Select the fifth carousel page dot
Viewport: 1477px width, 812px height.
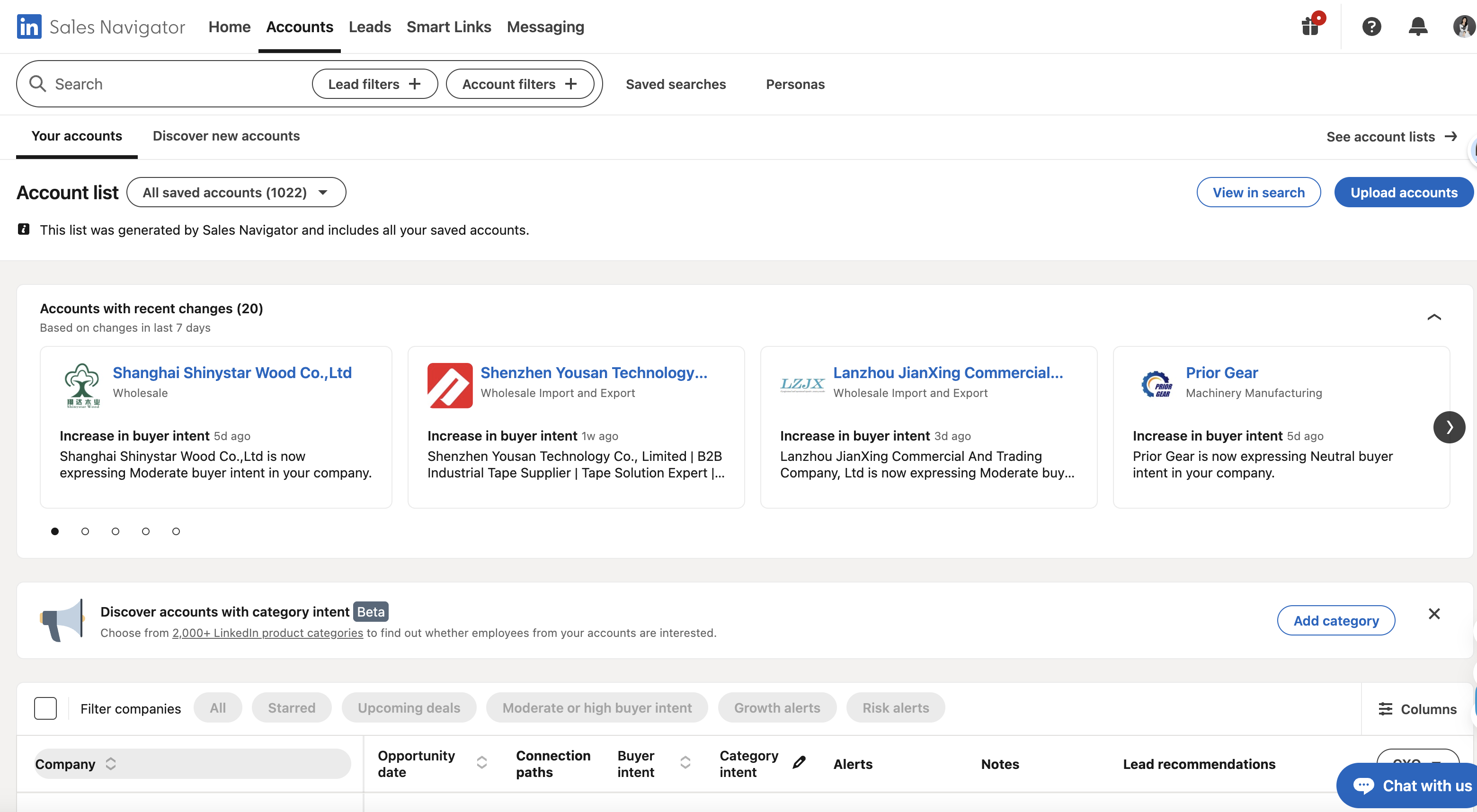tap(176, 531)
